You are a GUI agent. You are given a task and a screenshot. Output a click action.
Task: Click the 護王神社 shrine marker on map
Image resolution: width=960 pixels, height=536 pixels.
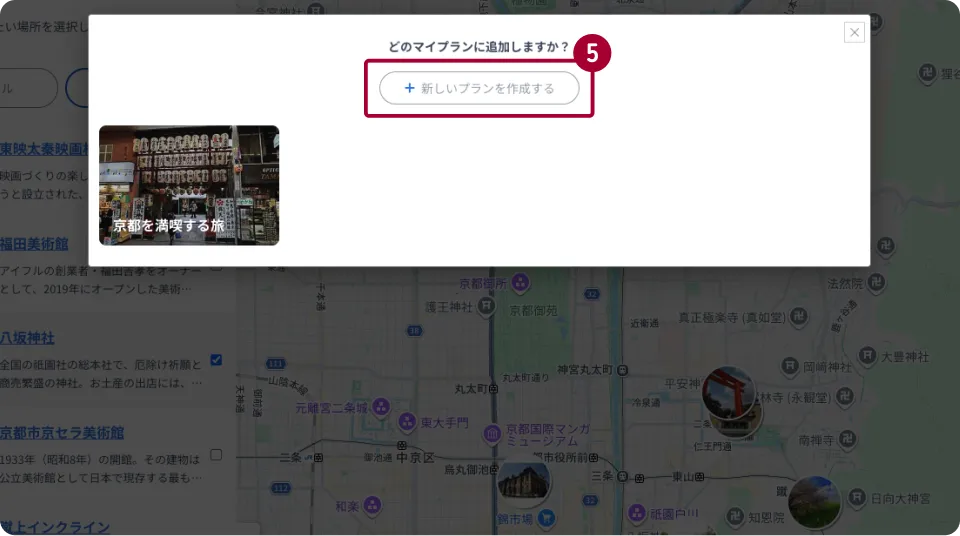(486, 306)
